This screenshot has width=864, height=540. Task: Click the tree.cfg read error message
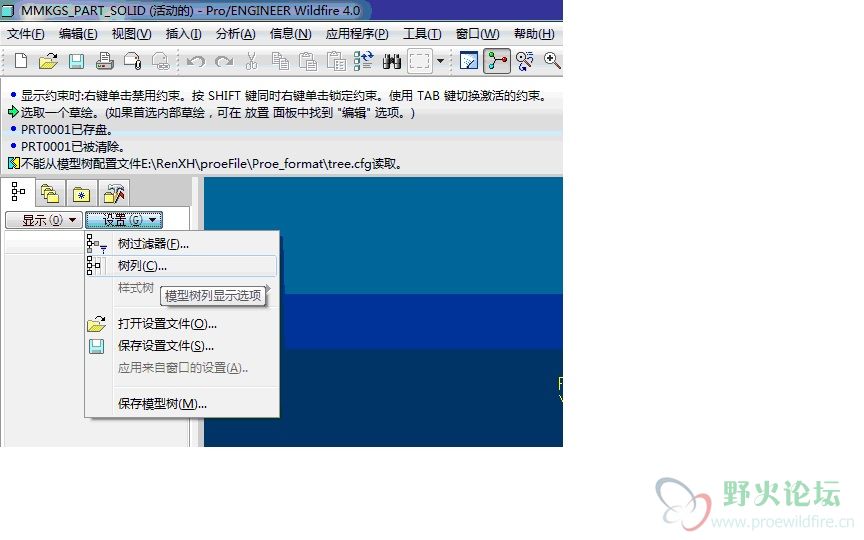(x=212, y=164)
